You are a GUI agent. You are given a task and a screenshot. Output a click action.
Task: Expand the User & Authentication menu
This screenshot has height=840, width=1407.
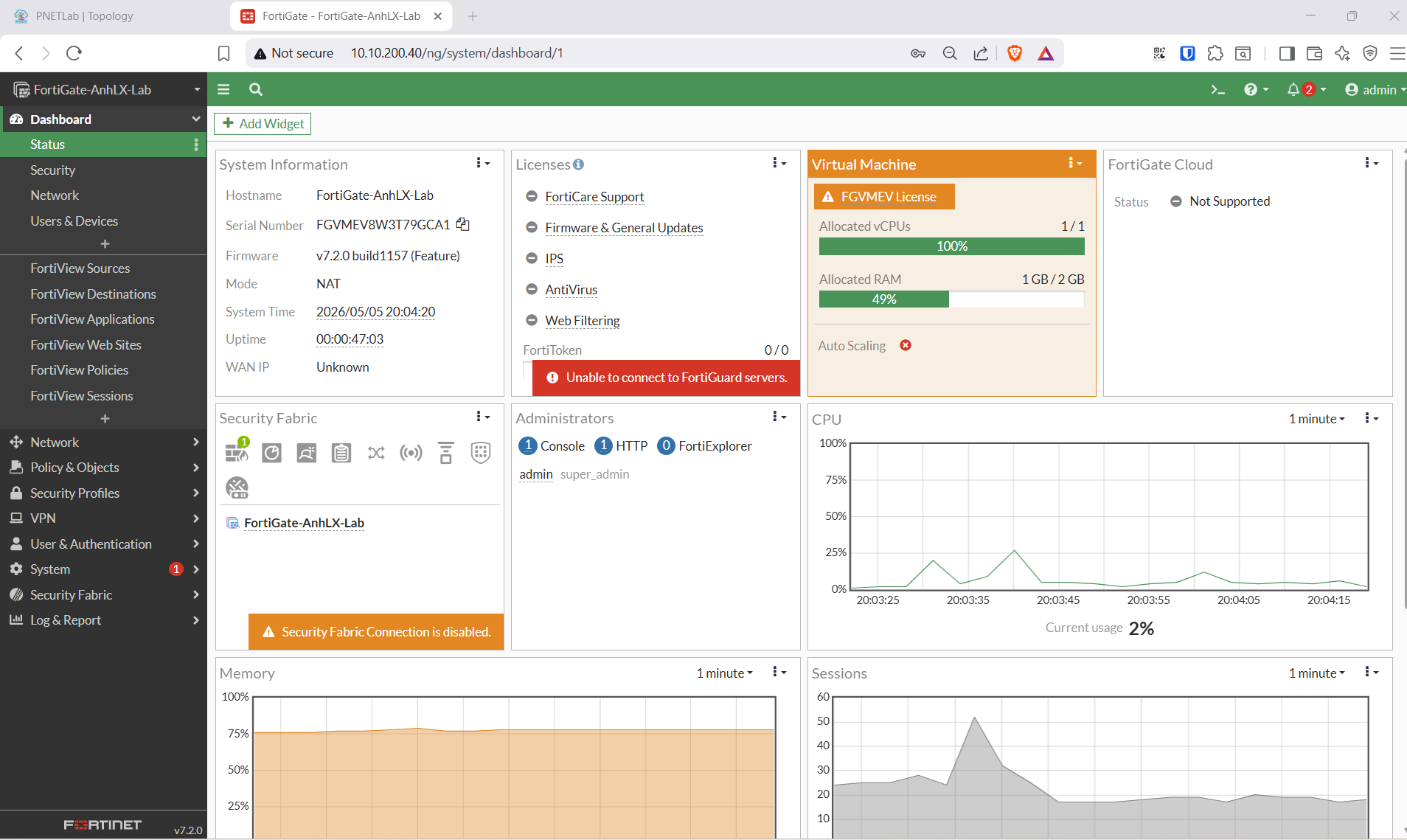pos(103,544)
